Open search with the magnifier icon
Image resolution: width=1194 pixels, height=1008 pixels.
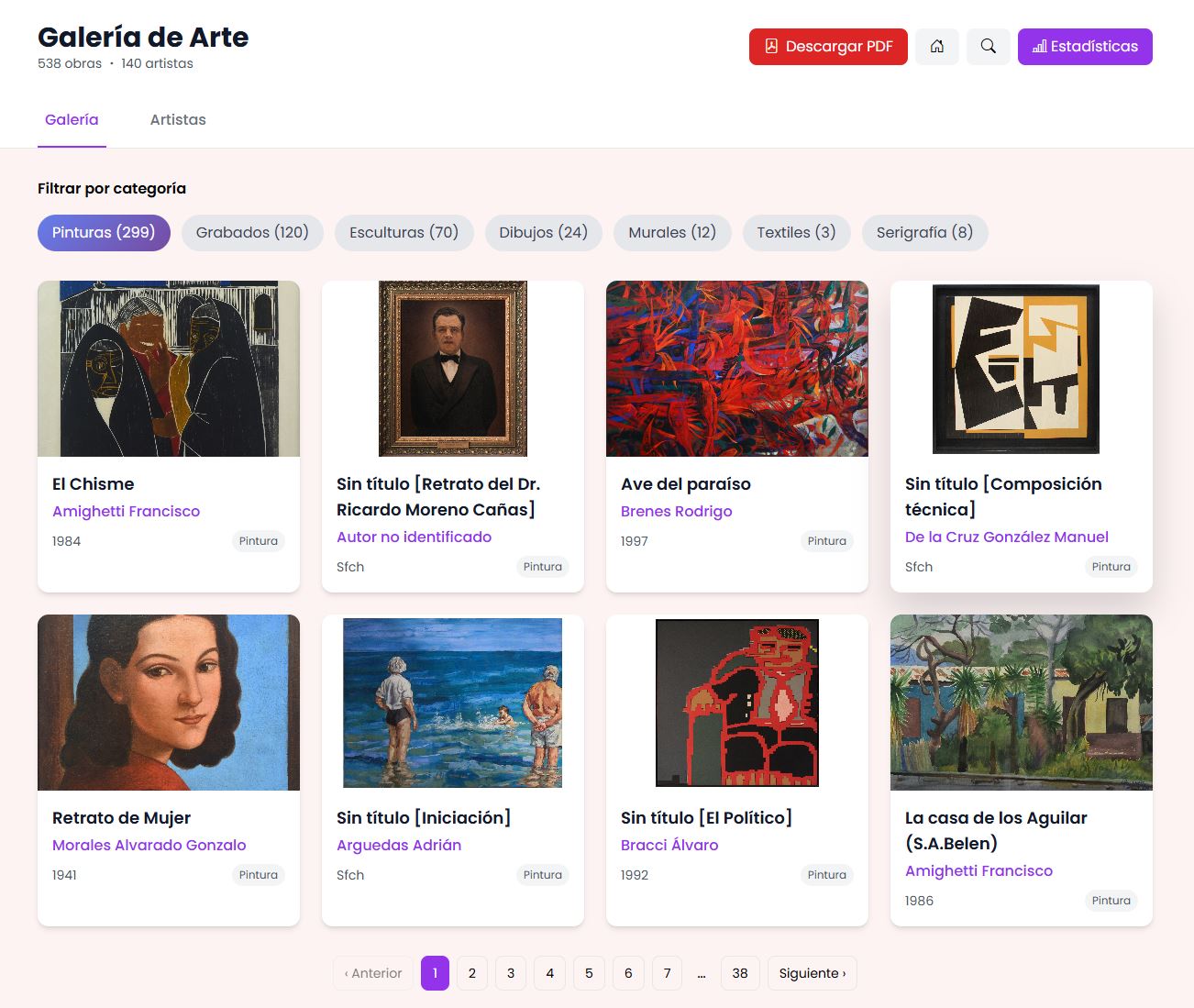988,47
